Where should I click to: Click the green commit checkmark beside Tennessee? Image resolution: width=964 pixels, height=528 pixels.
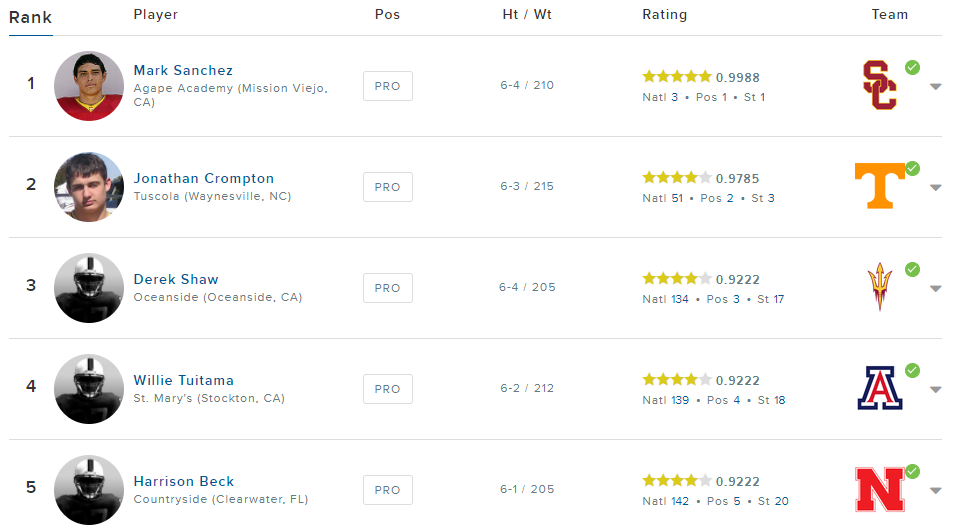(912, 168)
